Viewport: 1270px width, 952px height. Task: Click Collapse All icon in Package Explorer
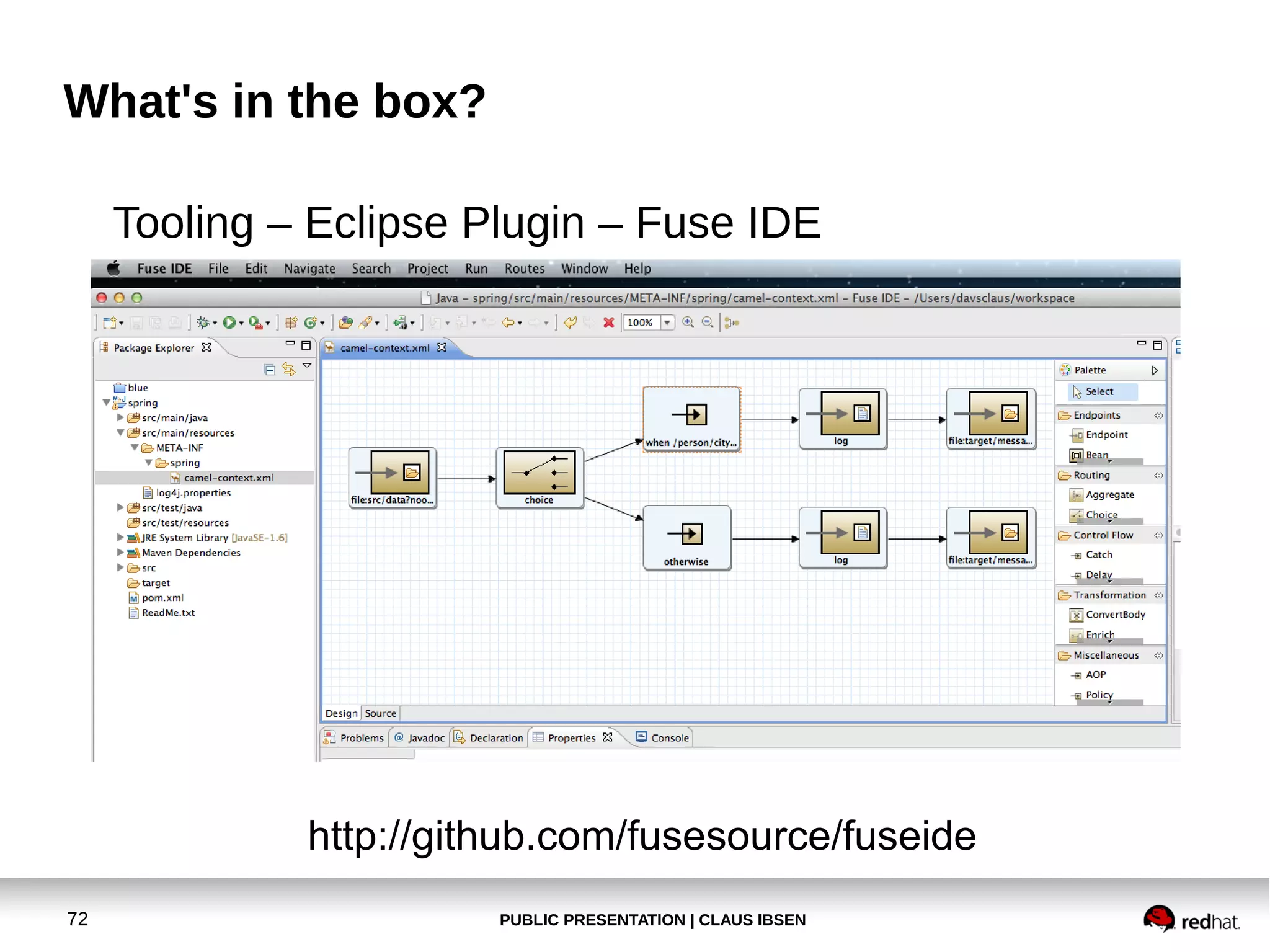[x=270, y=370]
